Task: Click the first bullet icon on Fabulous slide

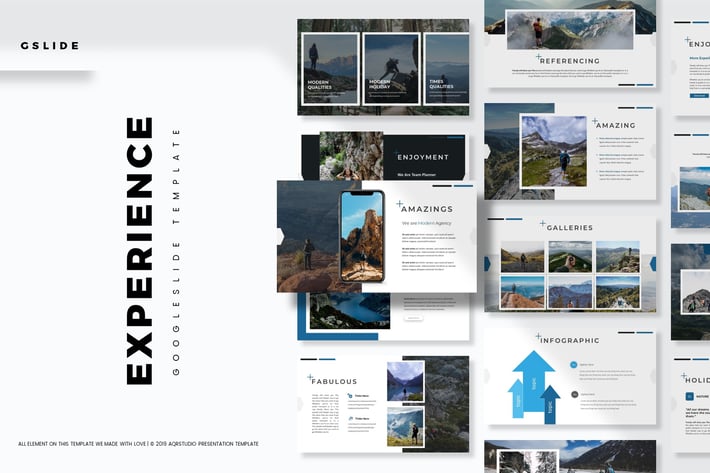Action: pyautogui.click(x=350, y=396)
